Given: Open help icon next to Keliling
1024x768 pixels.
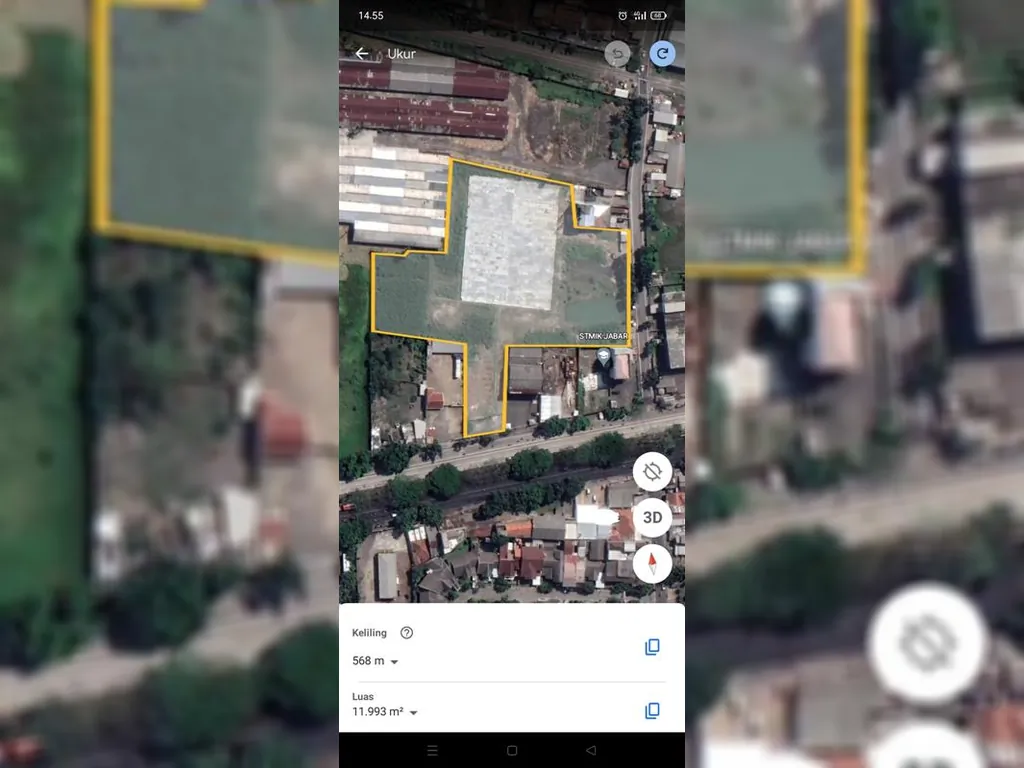Looking at the screenshot, I should [x=406, y=633].
